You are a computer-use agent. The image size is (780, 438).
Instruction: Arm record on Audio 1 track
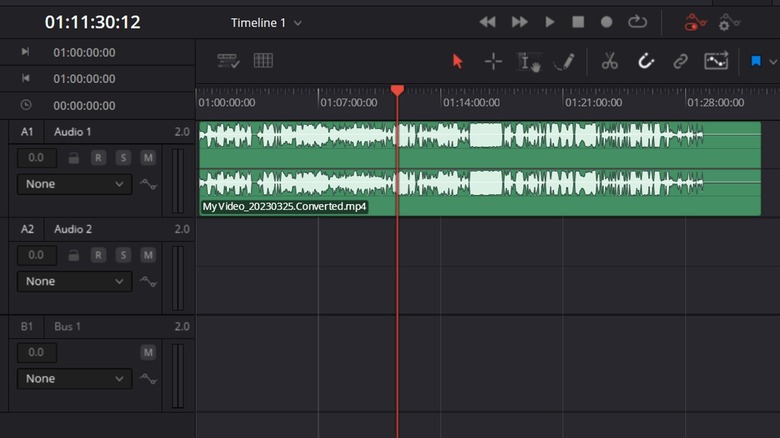coord(98,158)
